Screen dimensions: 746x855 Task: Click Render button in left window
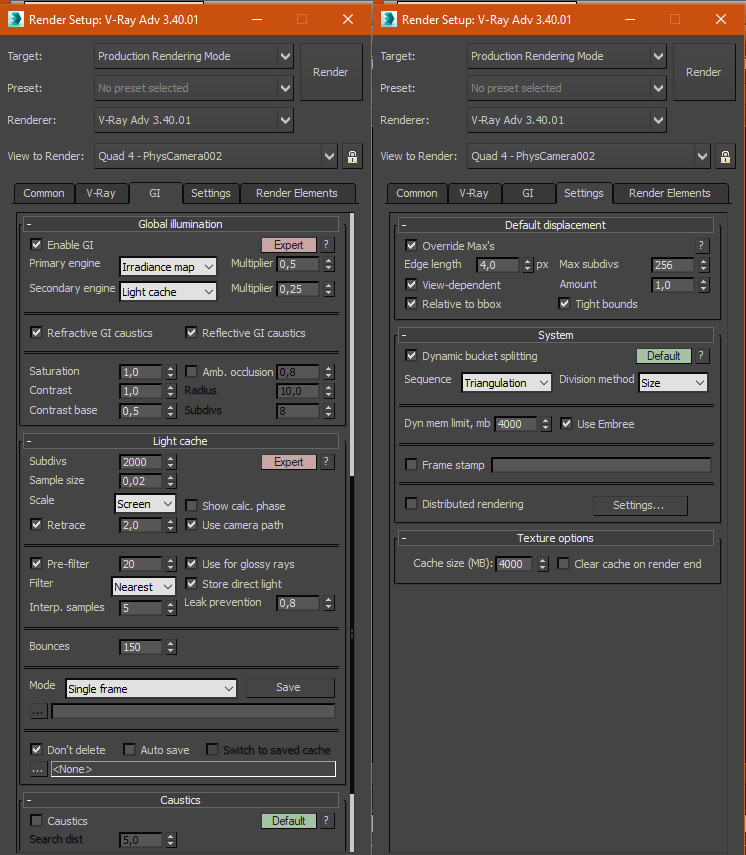click(330, 72)
